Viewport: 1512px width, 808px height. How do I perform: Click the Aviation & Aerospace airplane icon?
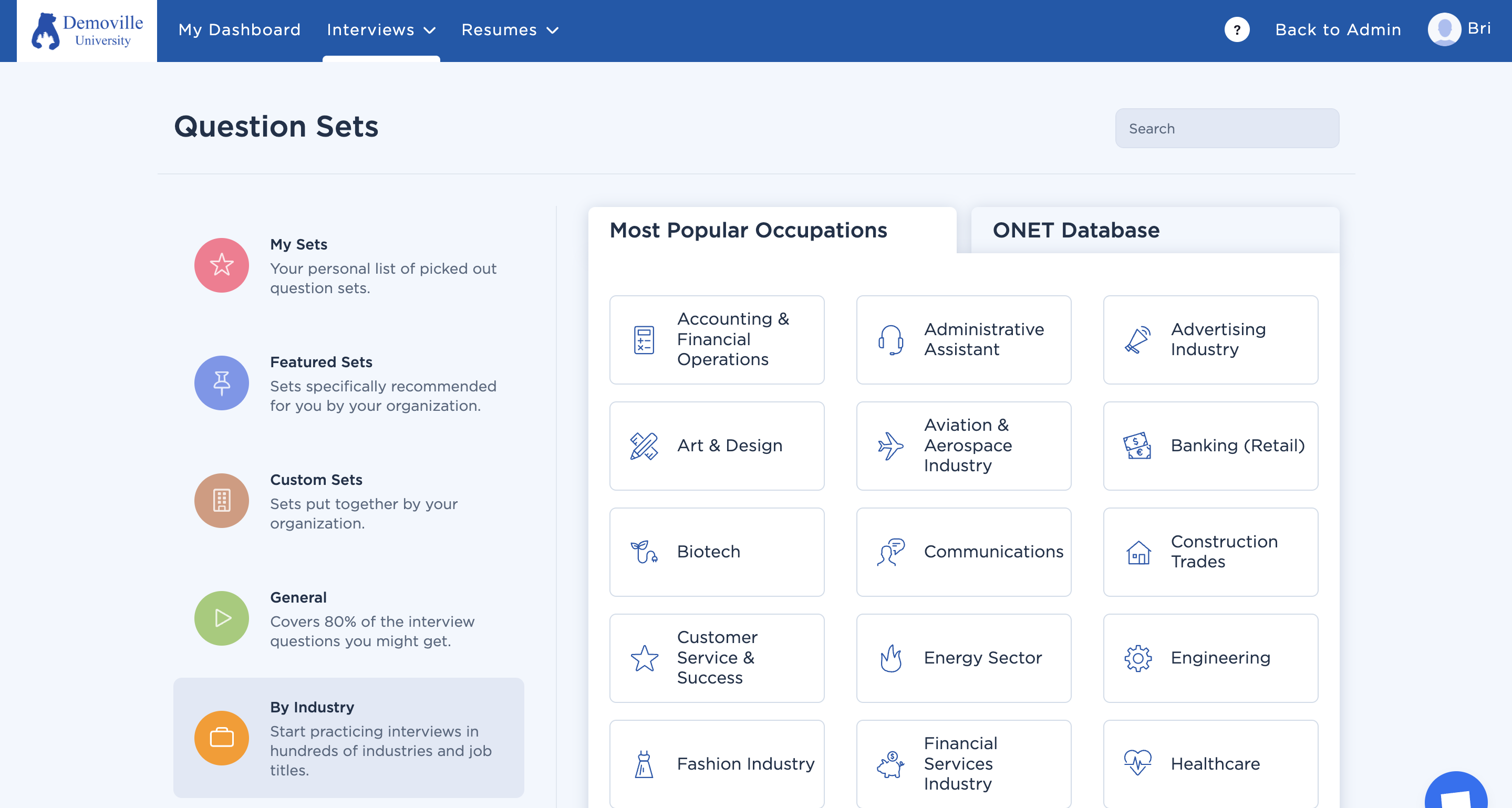890,446
